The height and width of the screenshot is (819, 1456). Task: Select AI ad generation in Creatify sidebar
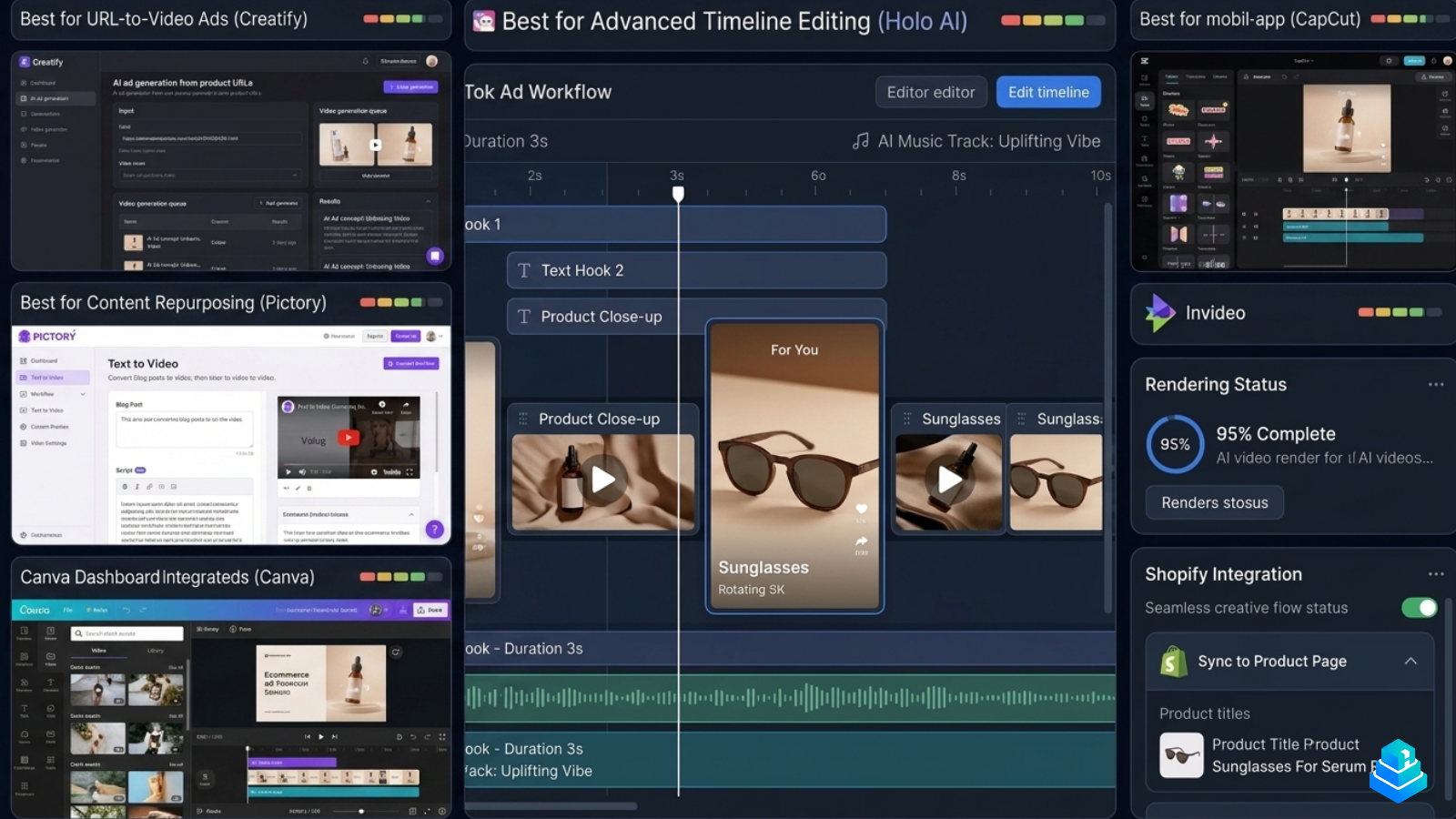pos(56,98)
